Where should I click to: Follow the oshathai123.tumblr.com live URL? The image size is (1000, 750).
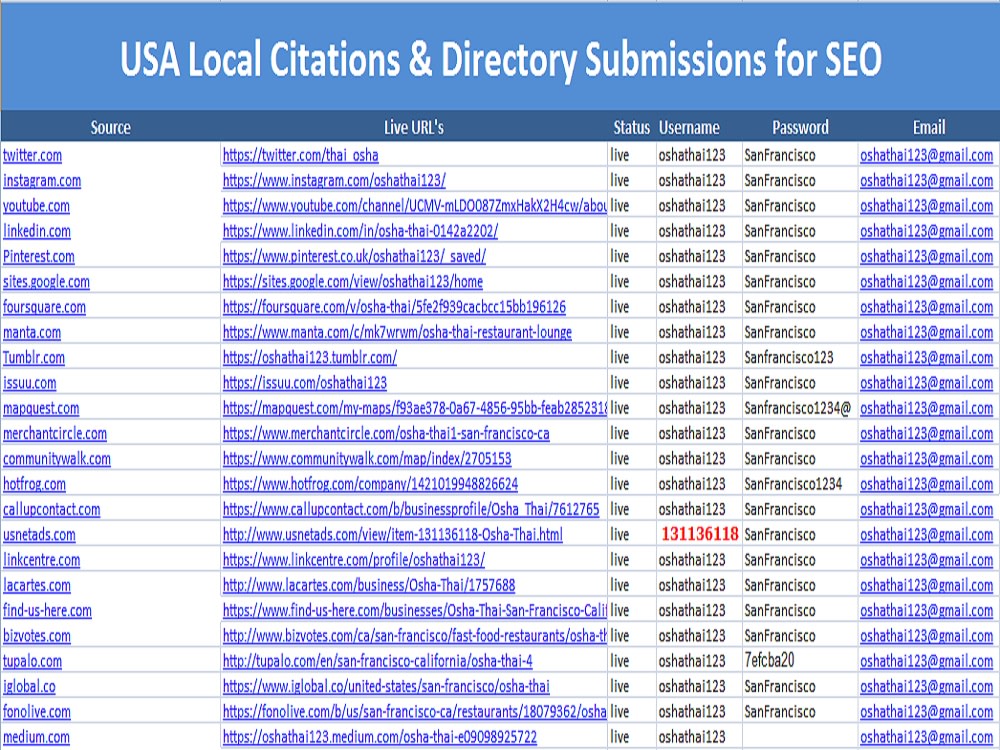click(x=310, y=358)
